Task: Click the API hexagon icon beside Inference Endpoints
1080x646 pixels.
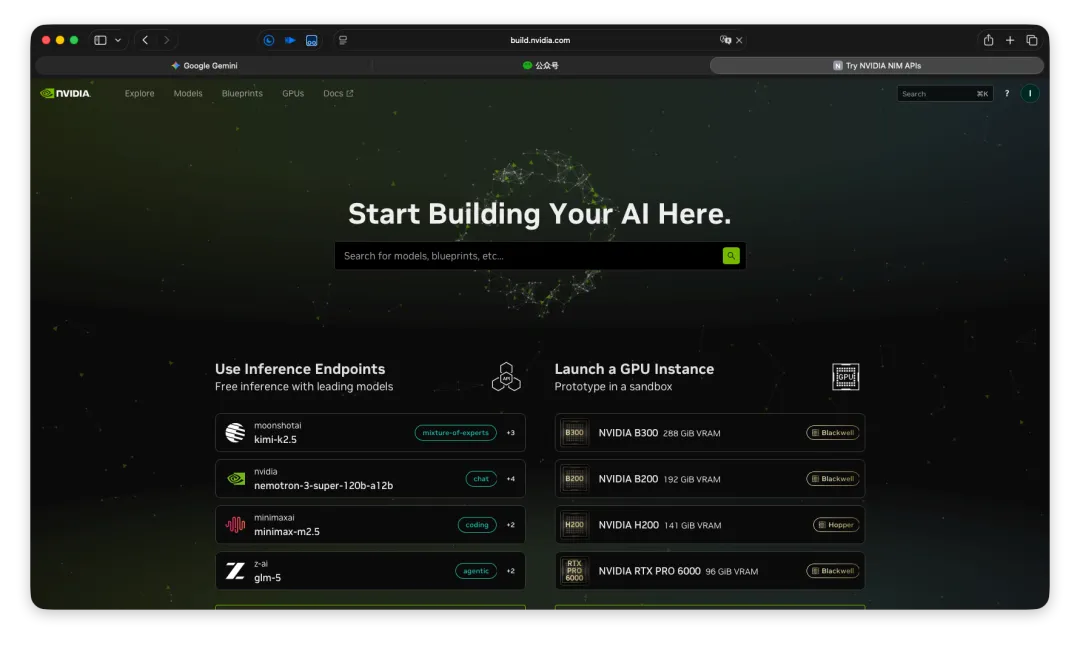Action: point(506,377)
